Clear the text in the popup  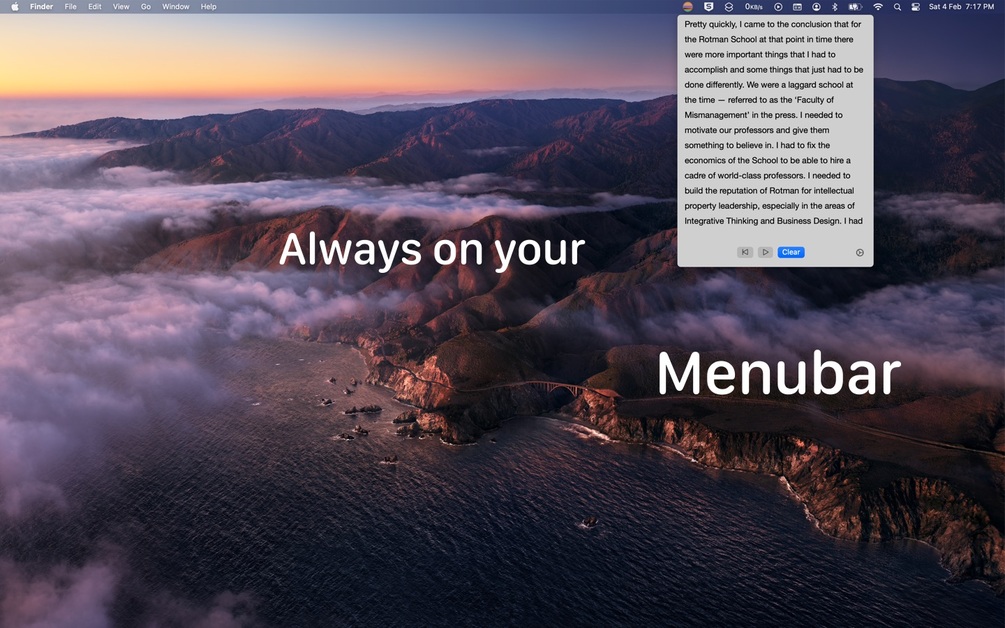(791, 252)
